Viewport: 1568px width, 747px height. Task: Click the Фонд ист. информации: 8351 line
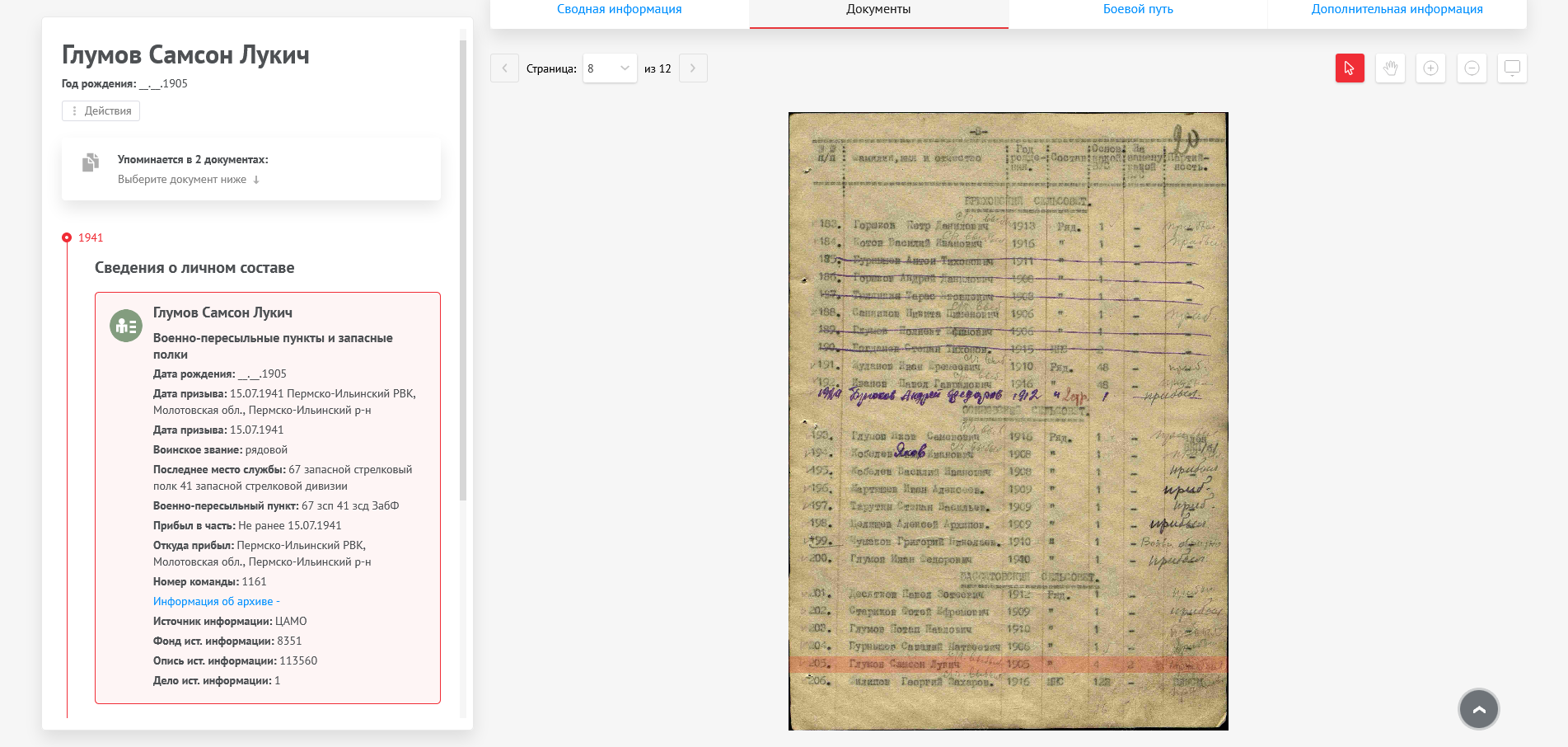click(x=227, y=641)
